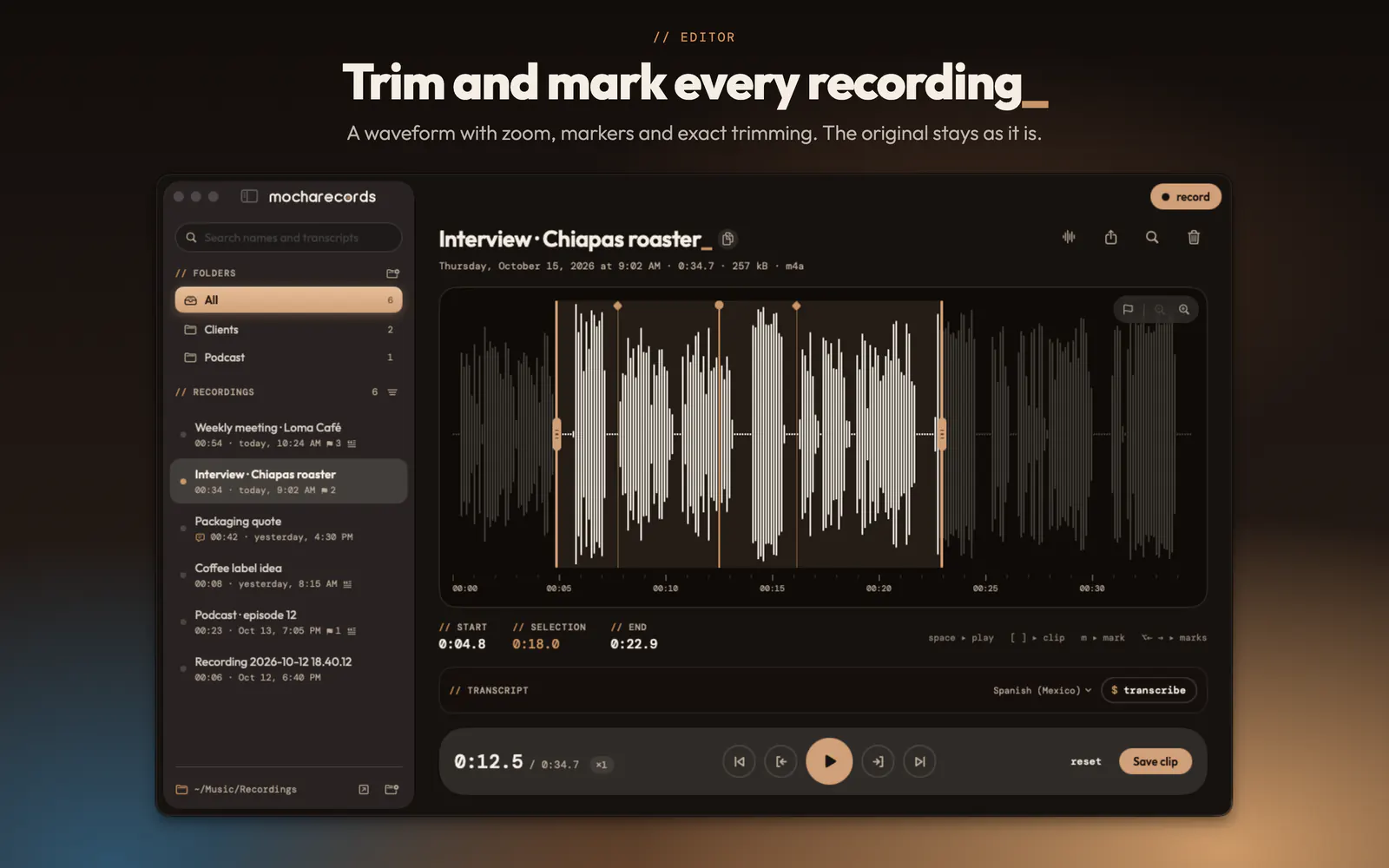Delete recording with the trash icon
1389x868 pixels.
1194,237
